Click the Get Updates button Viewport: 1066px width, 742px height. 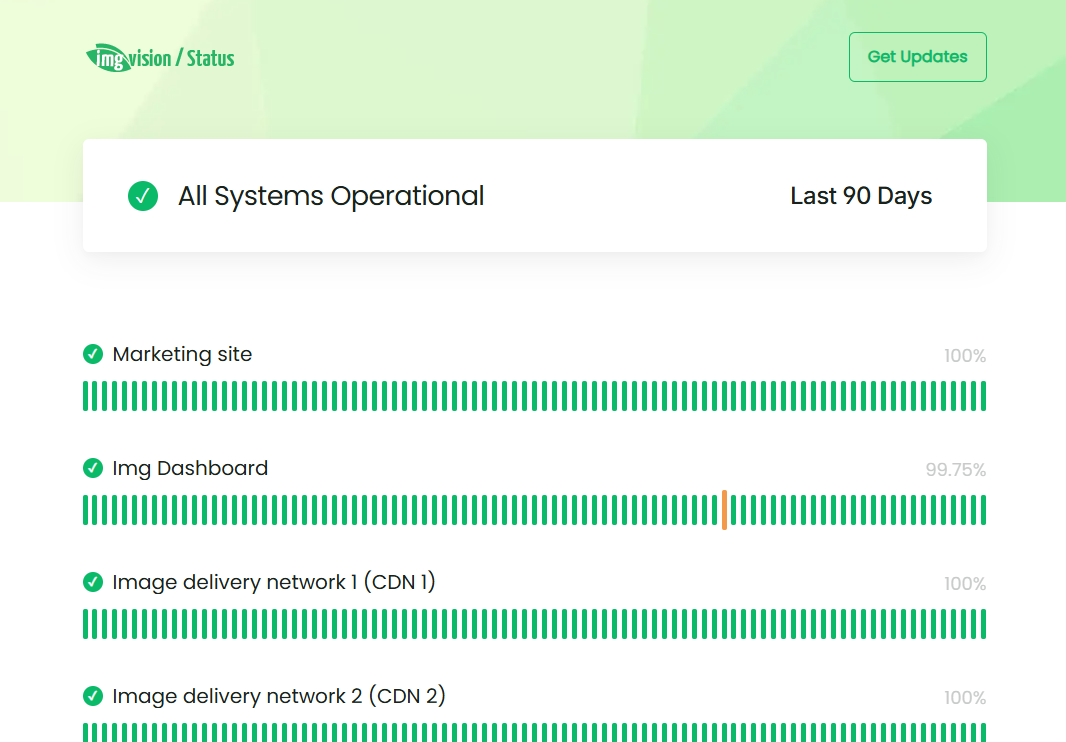point(917,57)
